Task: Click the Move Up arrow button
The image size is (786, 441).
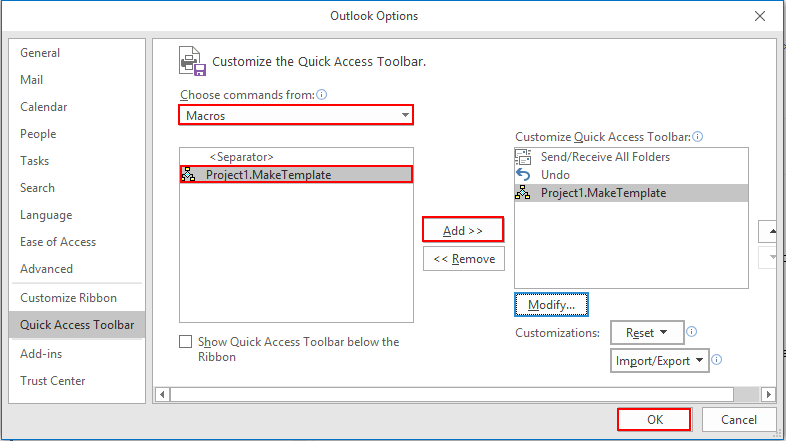Action: (767, 232)
